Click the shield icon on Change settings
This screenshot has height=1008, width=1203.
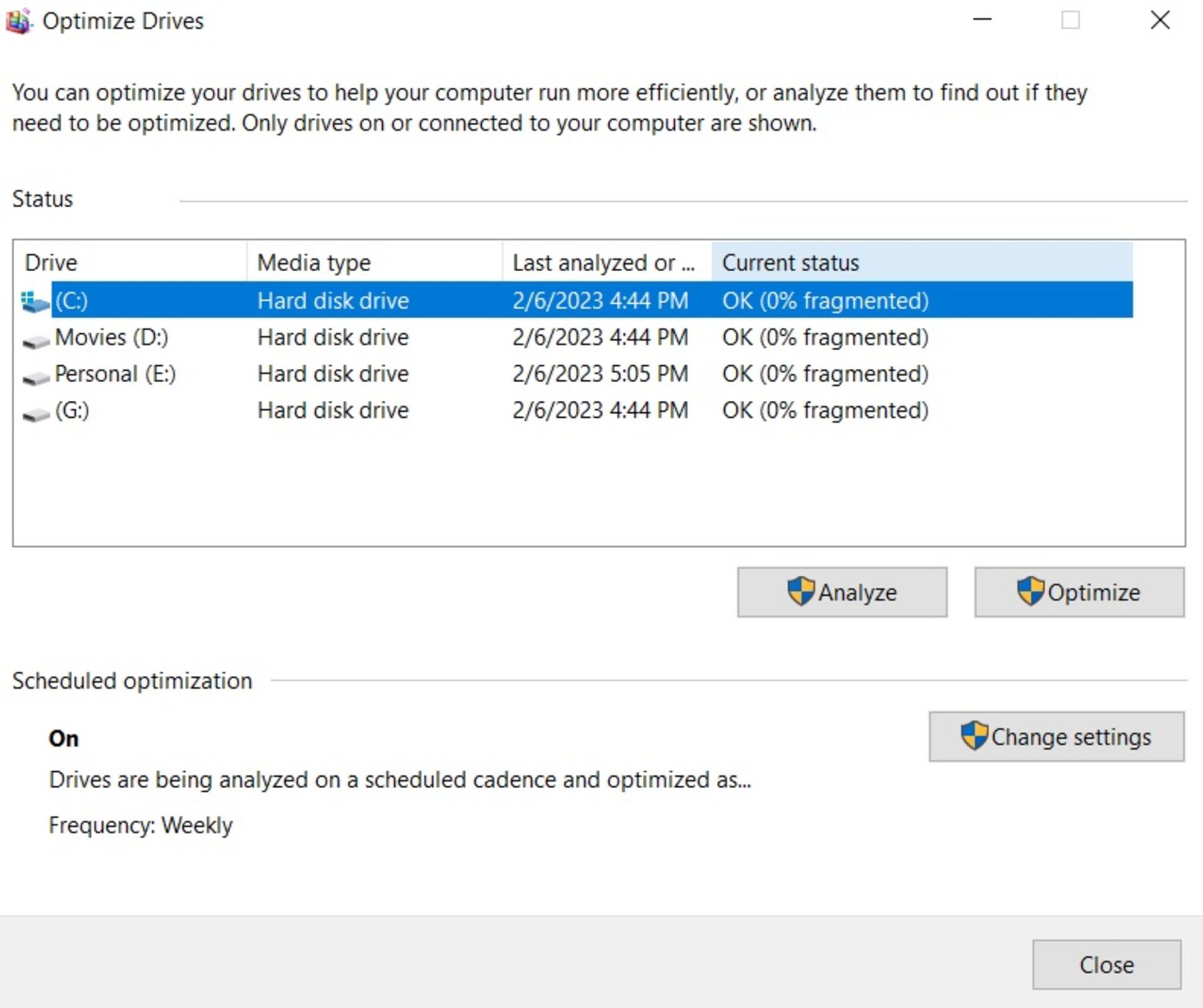(x=974, y=735)
